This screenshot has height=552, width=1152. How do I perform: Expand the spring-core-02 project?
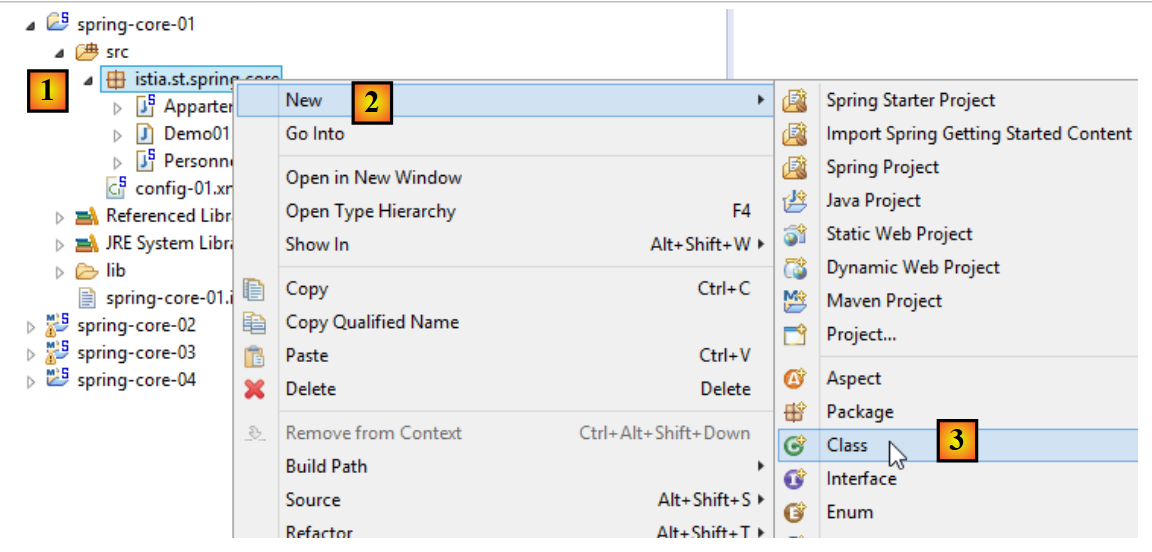[x=32, y=326]
